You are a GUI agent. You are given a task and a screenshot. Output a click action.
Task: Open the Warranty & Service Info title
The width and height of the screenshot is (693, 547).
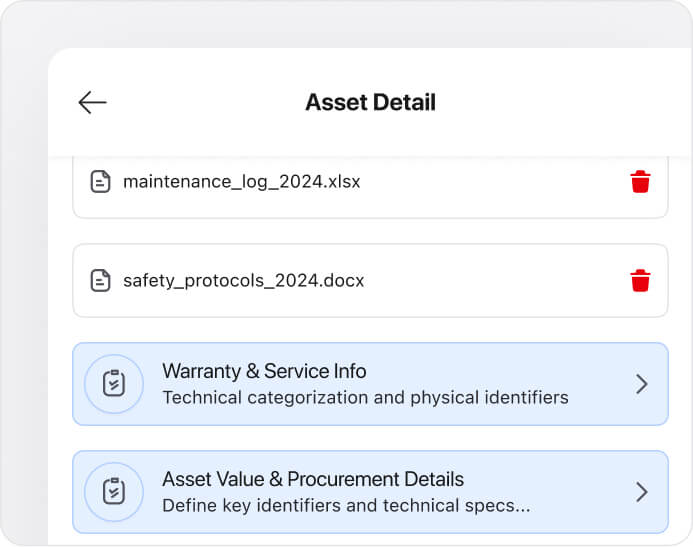(x=264, y=371)
